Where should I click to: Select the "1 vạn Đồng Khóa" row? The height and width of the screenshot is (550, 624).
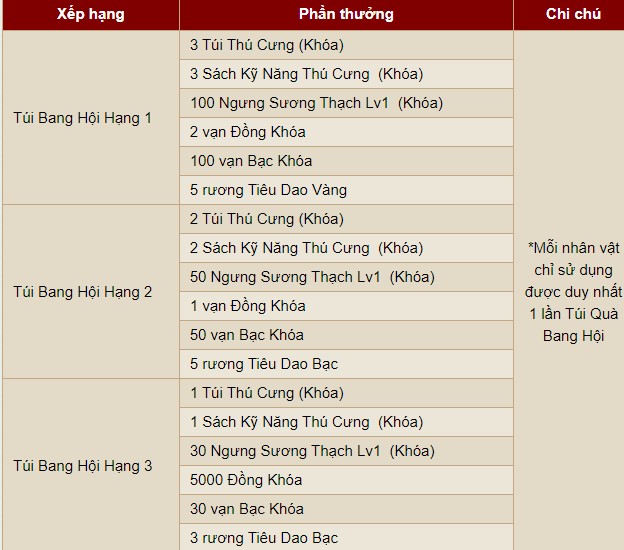coord(248,306)
